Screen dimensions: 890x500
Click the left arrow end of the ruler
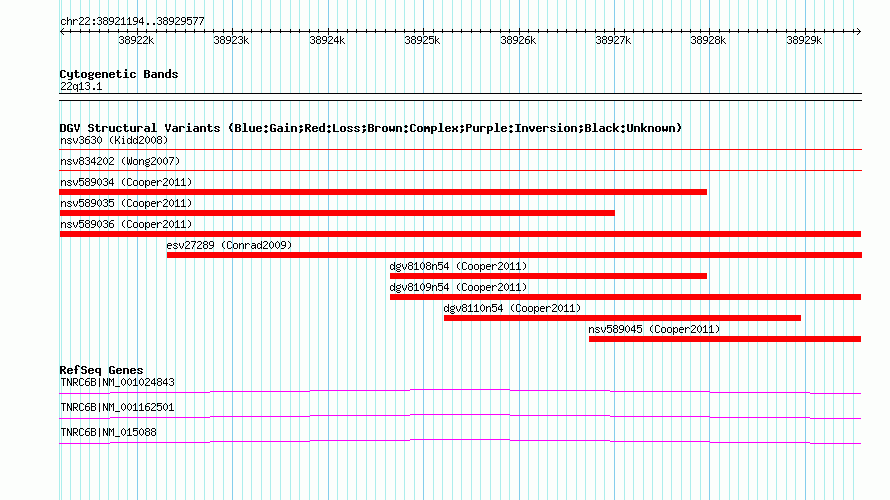pos(62,32)
